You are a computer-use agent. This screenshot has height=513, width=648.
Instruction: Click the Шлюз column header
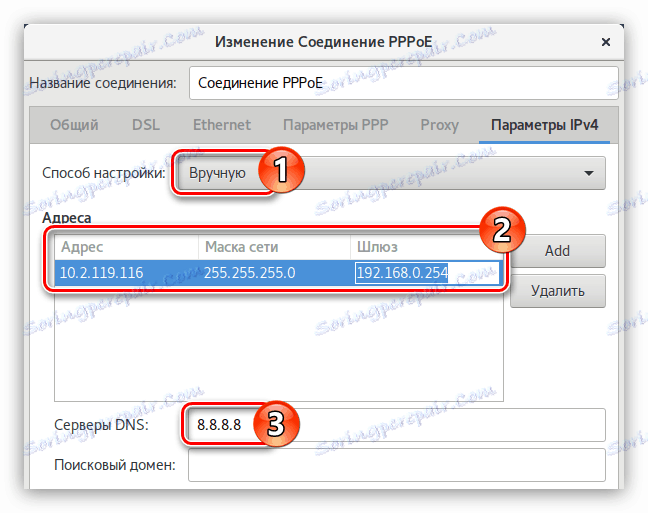[x=426, y=247]
